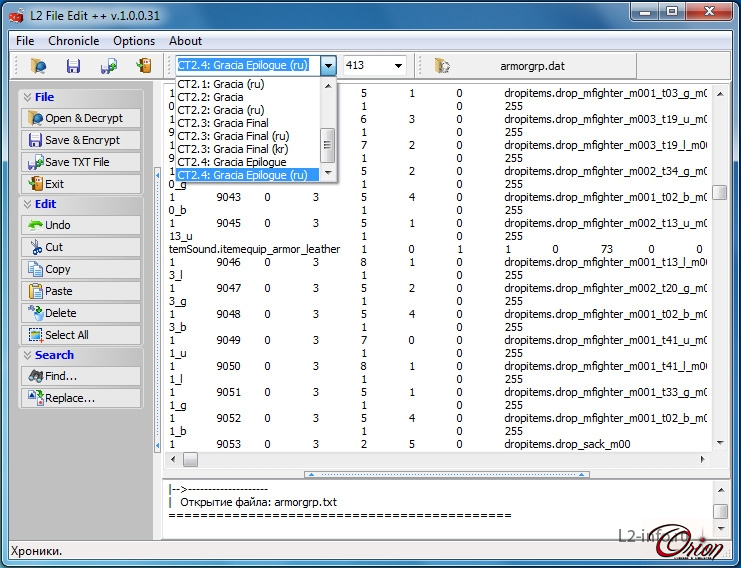Open the File menu

[25, 41]
